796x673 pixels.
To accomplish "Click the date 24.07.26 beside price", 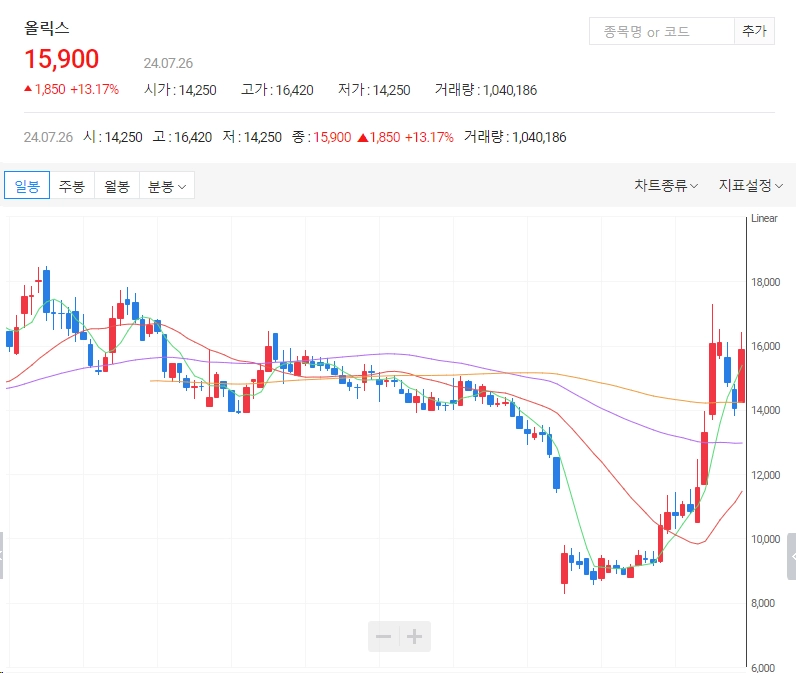I will click(x=168, y=63).
